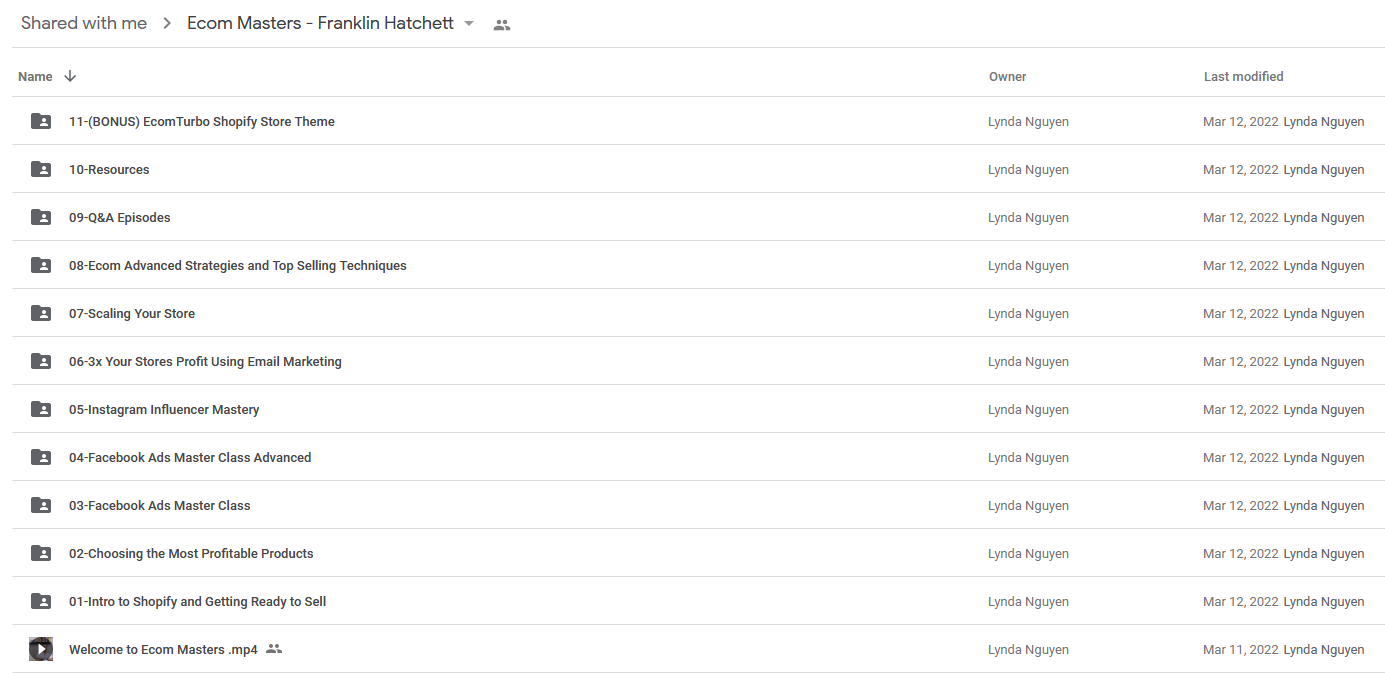Click the Mar 11, 2022 modified date
Viewport: 1385px width, 673px height.
pos(1241,649)
